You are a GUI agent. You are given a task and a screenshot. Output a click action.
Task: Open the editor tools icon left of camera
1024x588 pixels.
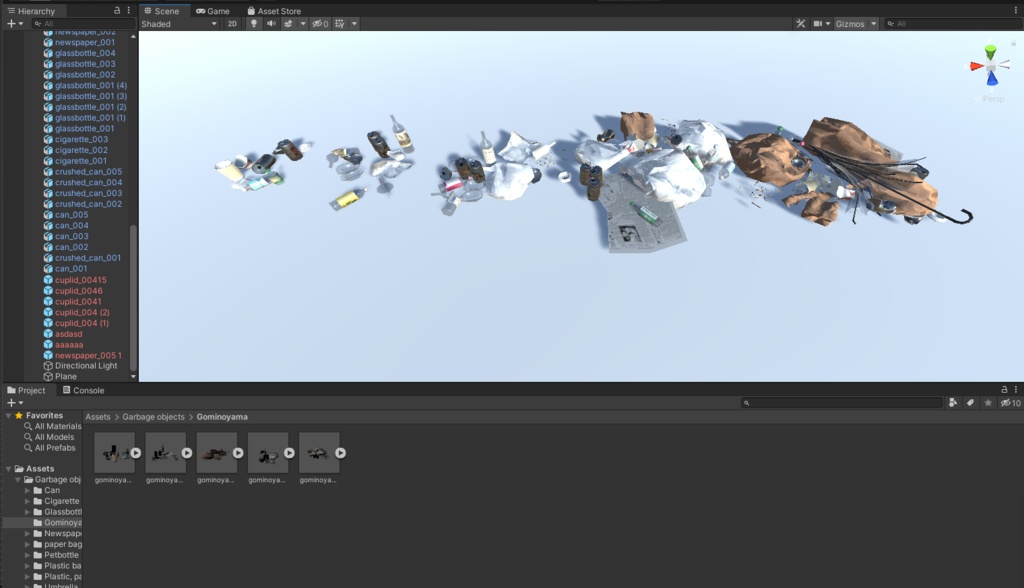click(x=799, y=23)
